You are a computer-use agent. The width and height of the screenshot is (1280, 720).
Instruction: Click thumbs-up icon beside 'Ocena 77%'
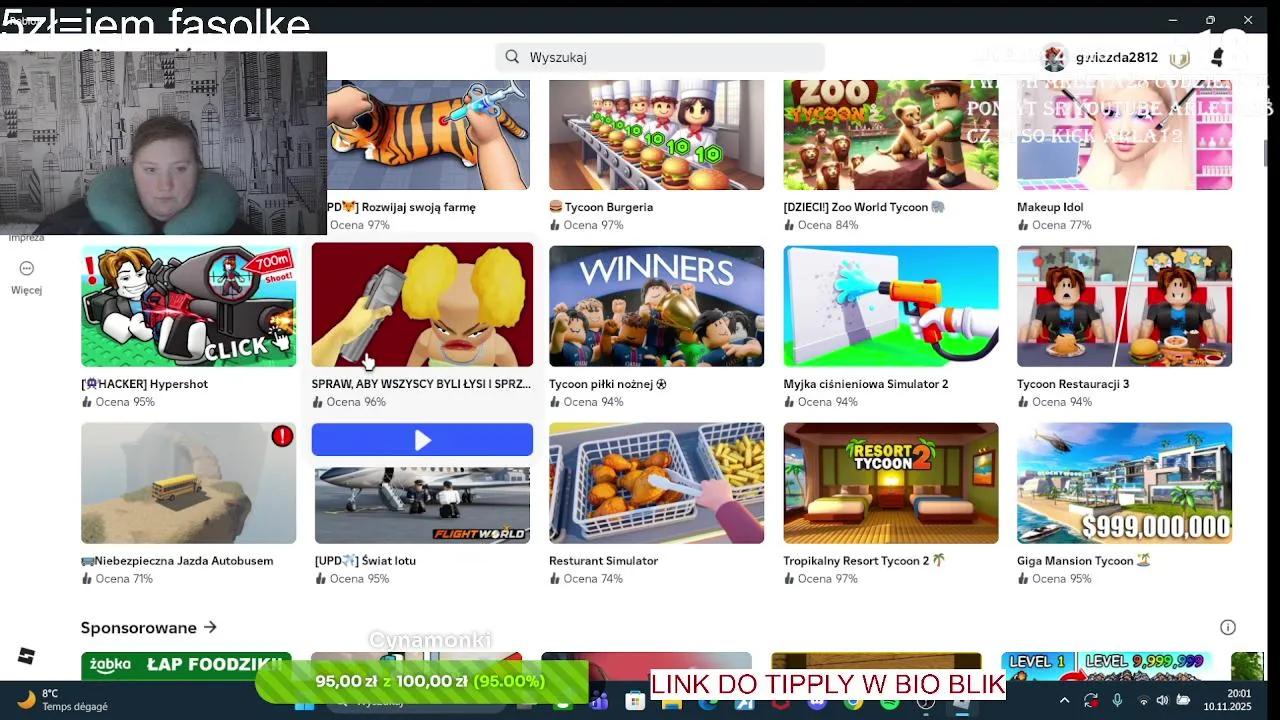[x=1023, y=225]
